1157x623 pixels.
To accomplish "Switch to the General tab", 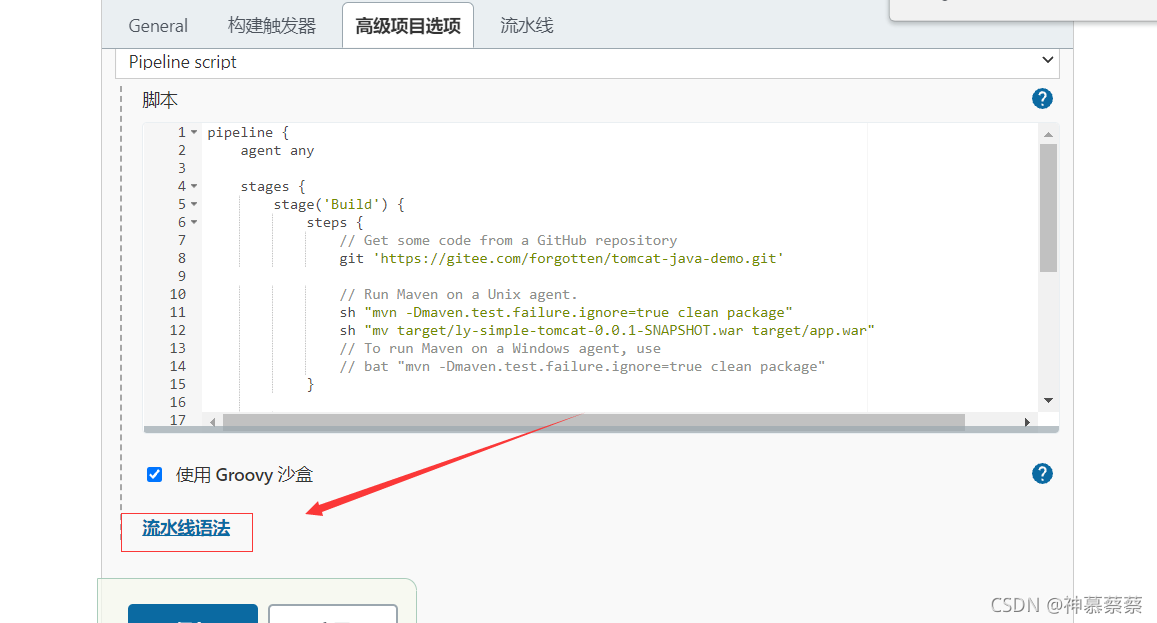I will point(158,26).
